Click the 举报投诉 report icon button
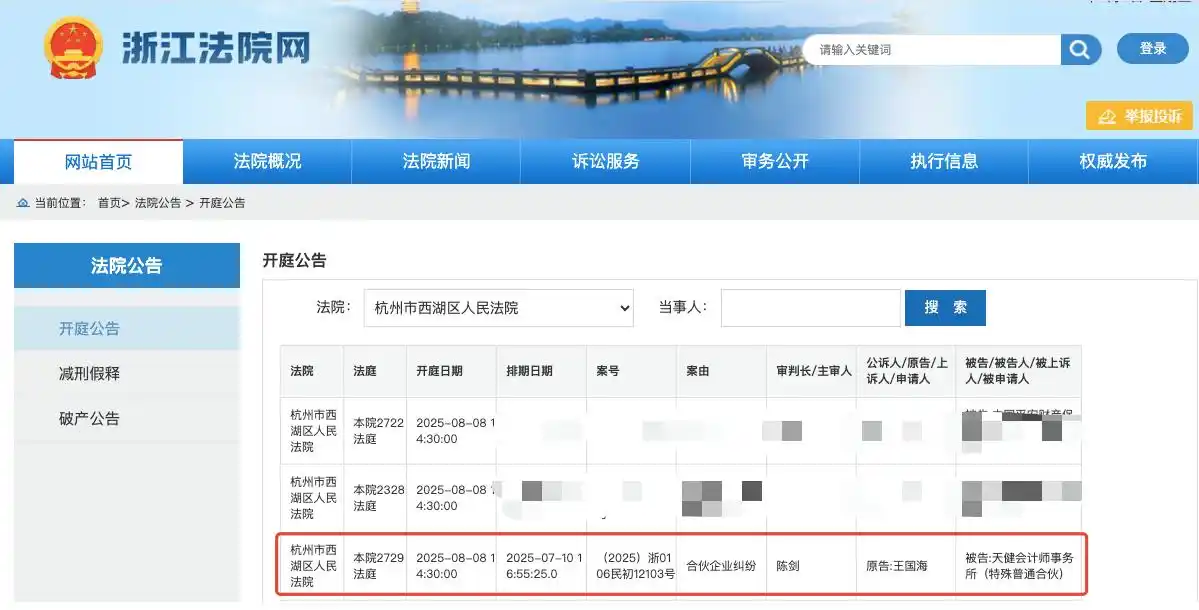Image resolution: width=1199 pixels, height=610 pixels. pyautogui.click(x=1139, y=116)
